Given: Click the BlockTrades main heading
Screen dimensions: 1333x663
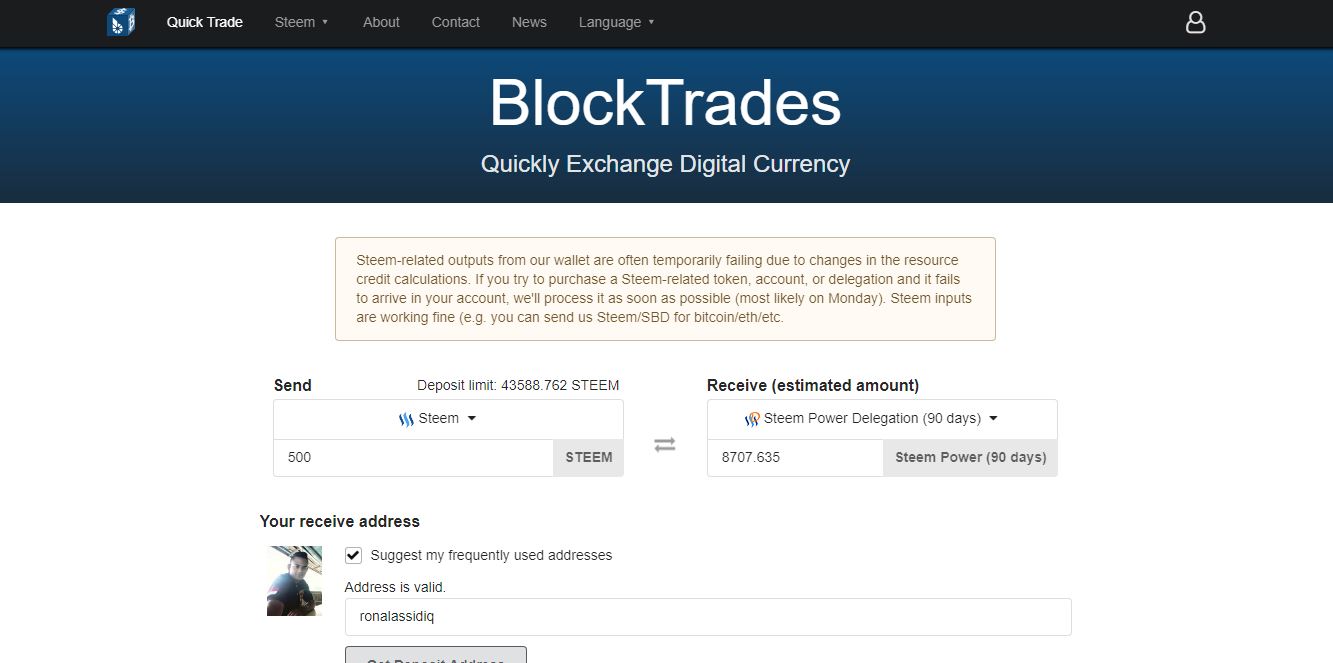Looking at the screenshot, I should 665,103.
